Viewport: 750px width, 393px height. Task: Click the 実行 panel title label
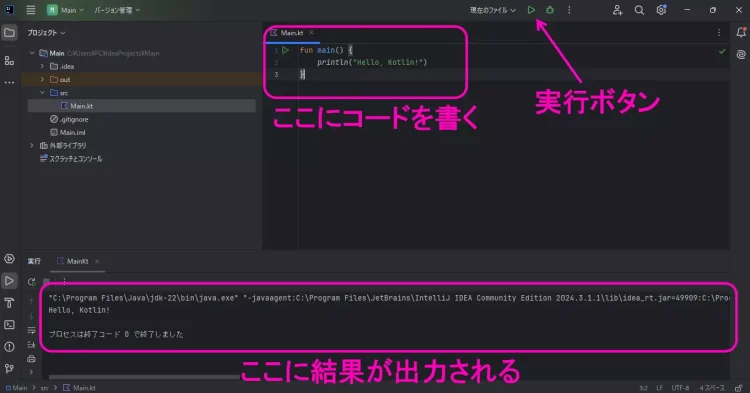(x=34, y=262)
